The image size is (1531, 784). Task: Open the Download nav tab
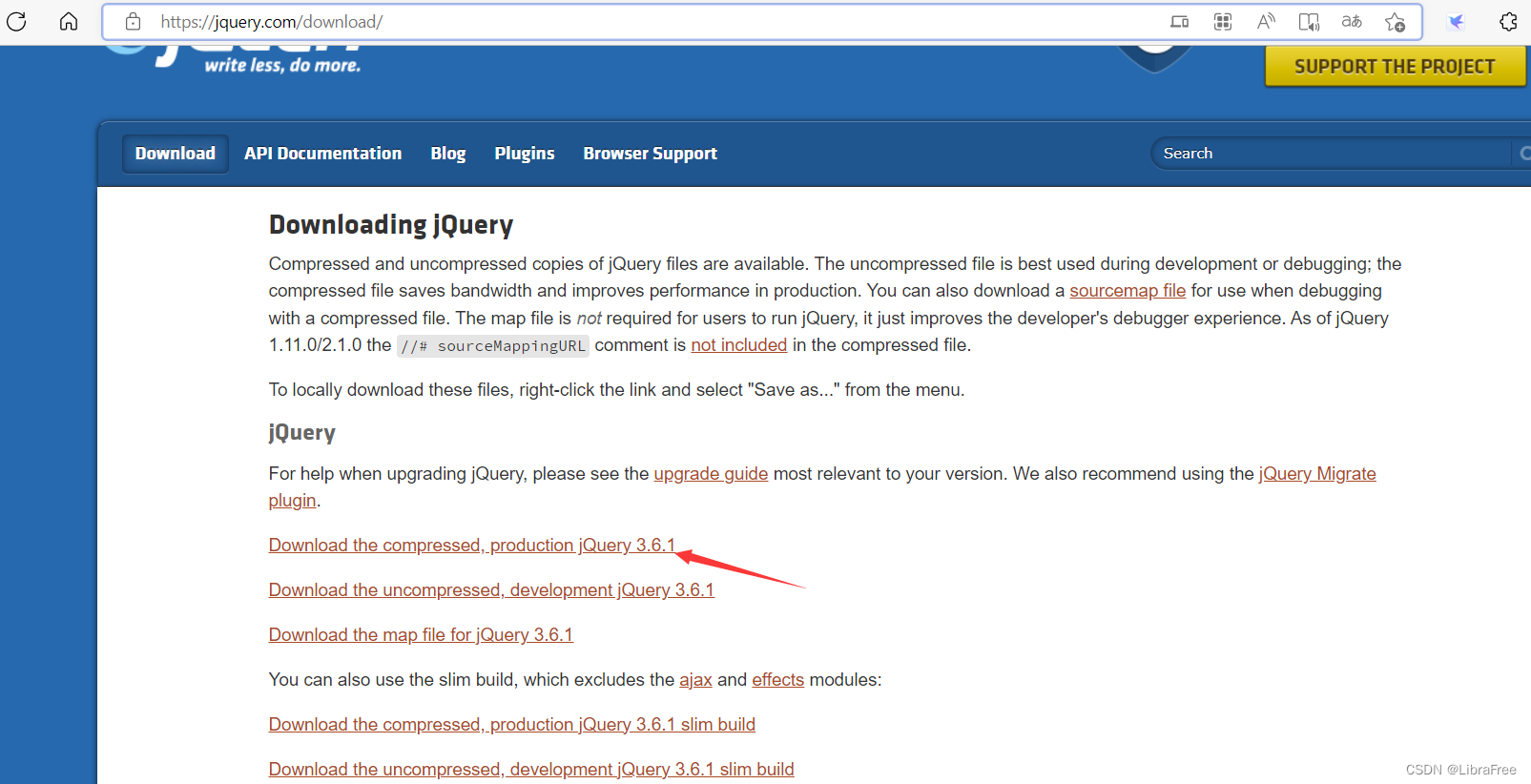[x=176, y=154]
